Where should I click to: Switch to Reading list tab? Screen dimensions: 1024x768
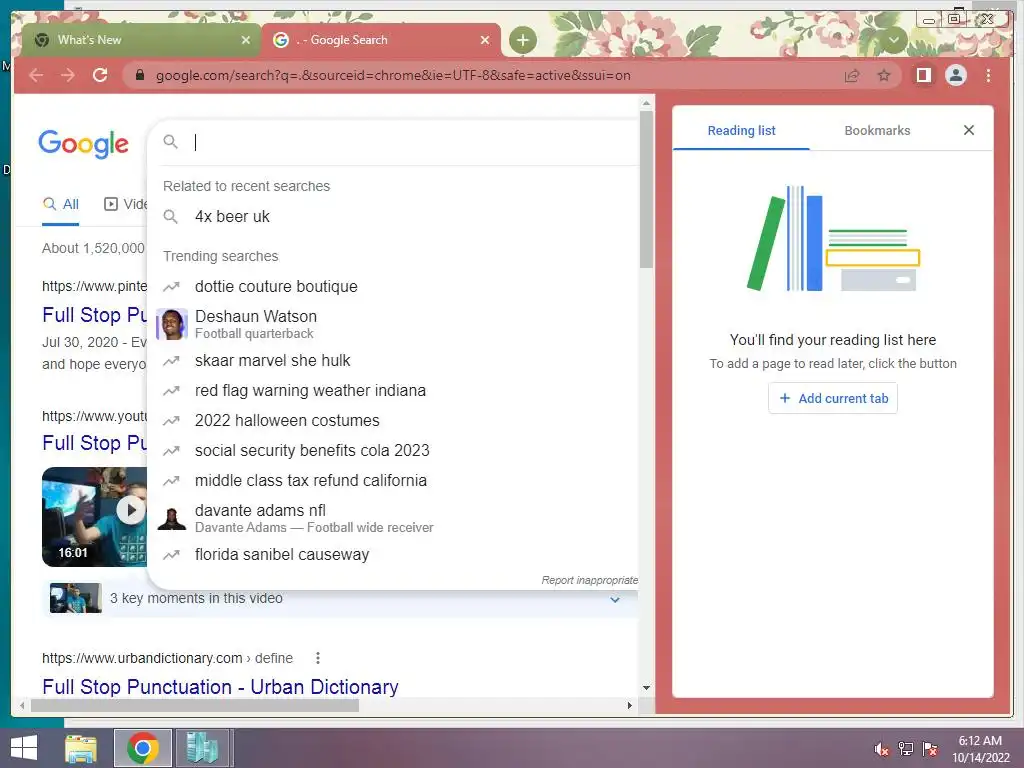point(741,131)
